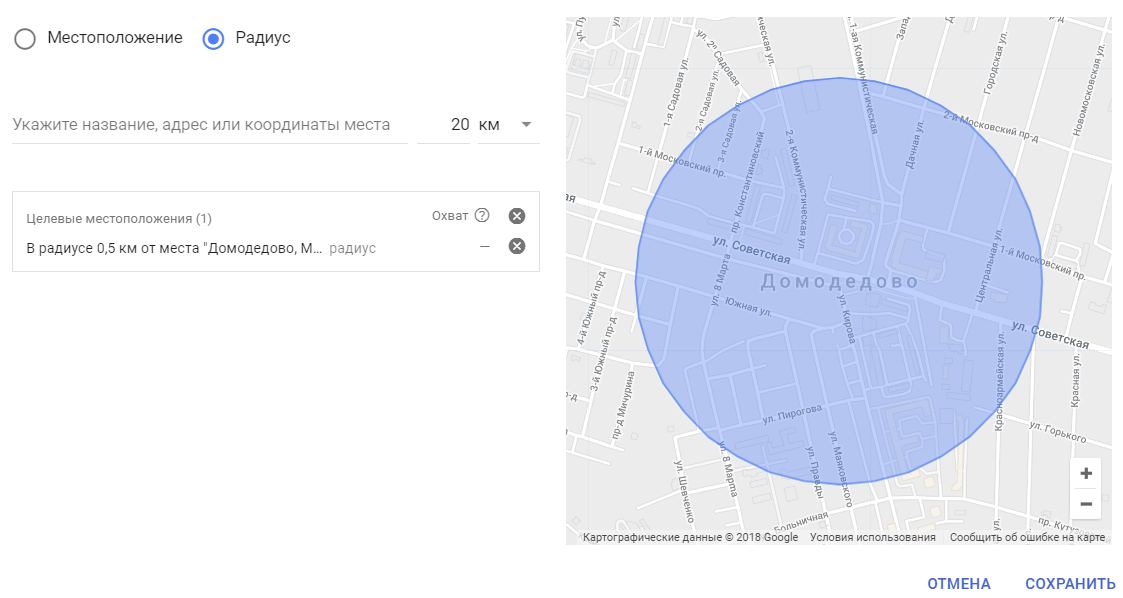The width and height of the screenshot is (1123, 598).
Task: Delete the Домодедово radius target row X icon
Action: 516,247
